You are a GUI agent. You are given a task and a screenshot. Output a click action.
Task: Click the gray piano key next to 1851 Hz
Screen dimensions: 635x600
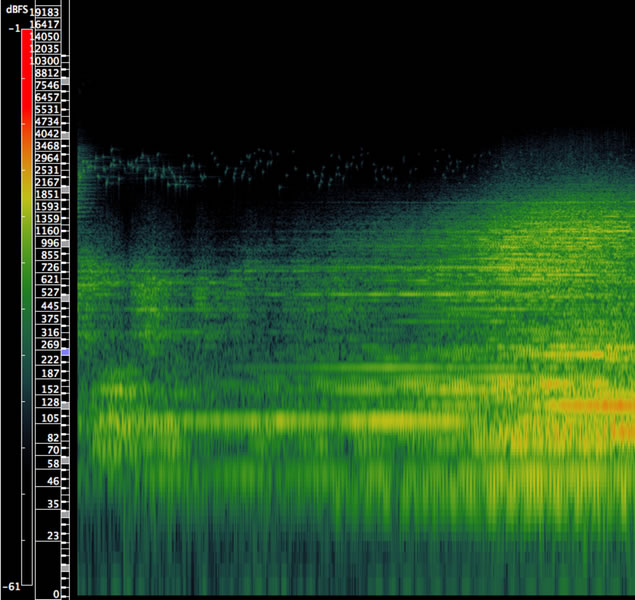point(66,189)
